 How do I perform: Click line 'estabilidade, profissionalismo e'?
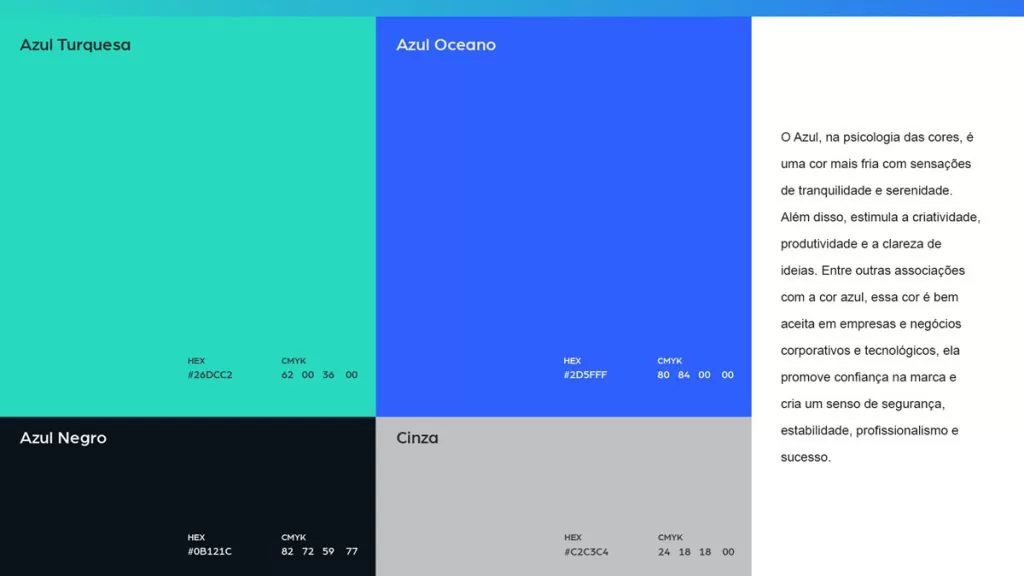(869, 430)
